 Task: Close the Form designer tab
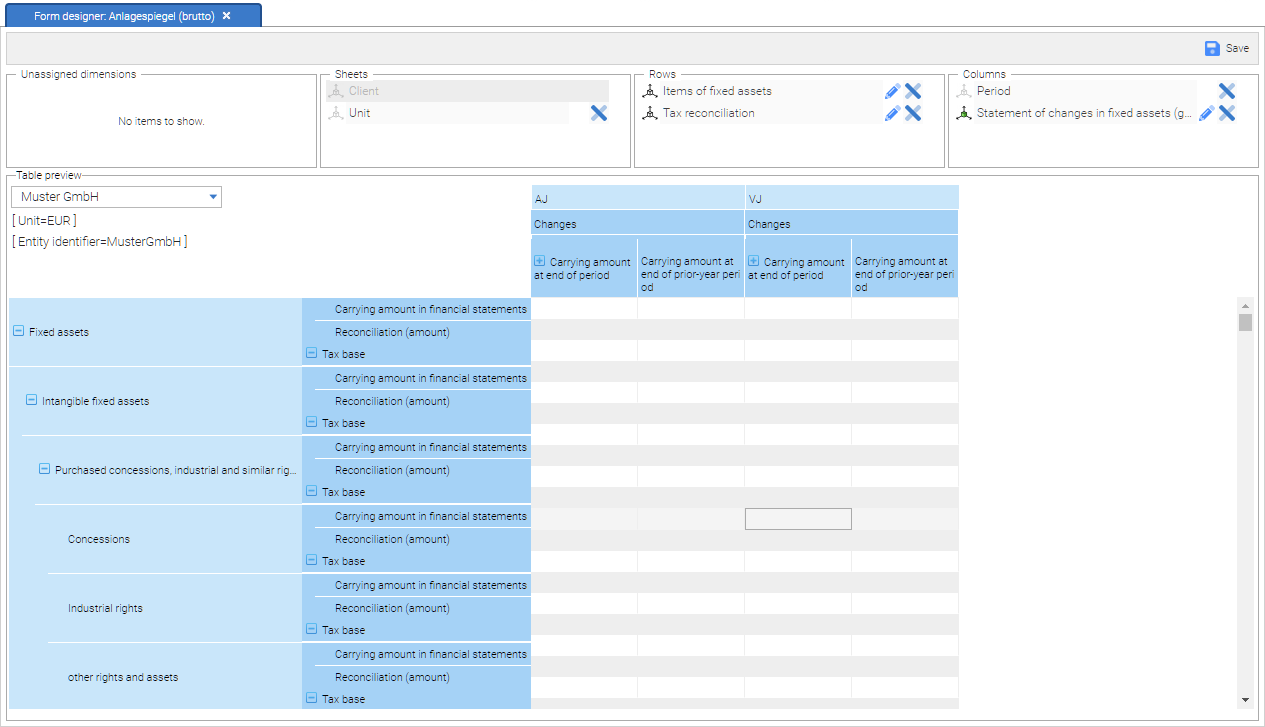coord(227,16)
